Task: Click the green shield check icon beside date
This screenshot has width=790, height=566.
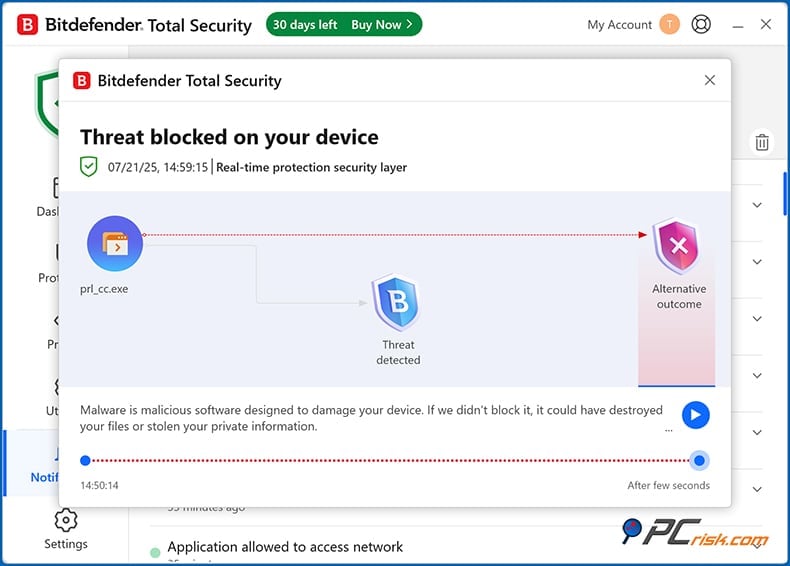Action: coord(89,167)
